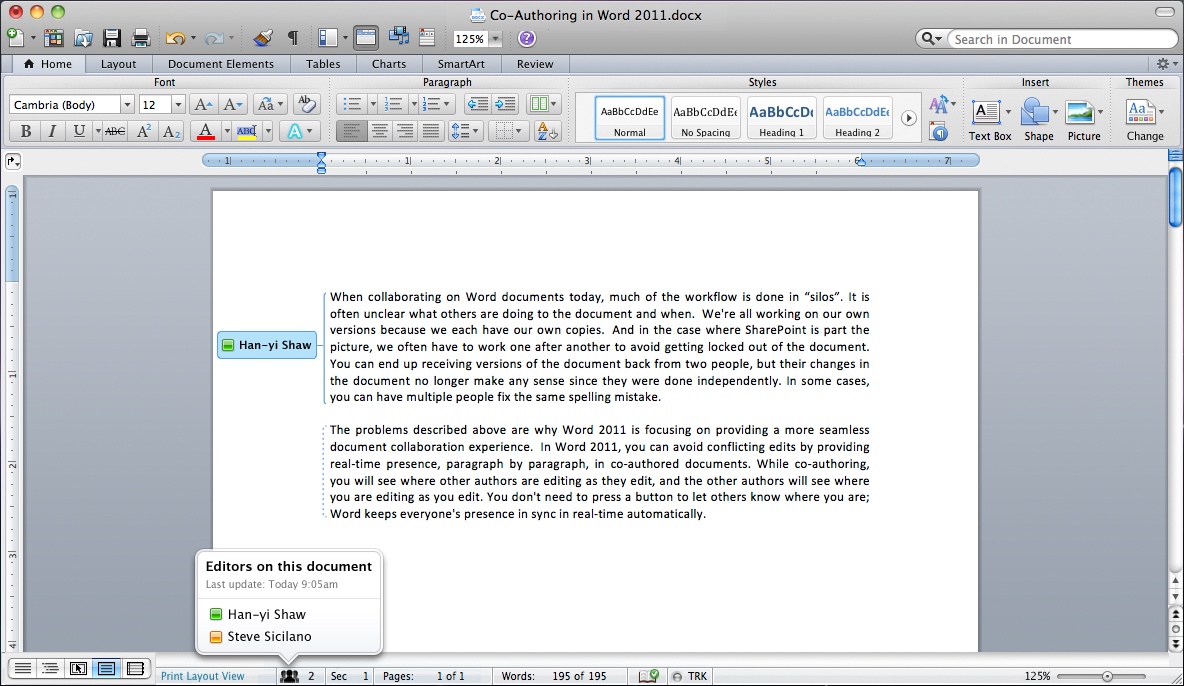Open the font color dropdown arrow
This screenshot has width=1184, height=686.
pyautogui.click(x=227, y=131)
